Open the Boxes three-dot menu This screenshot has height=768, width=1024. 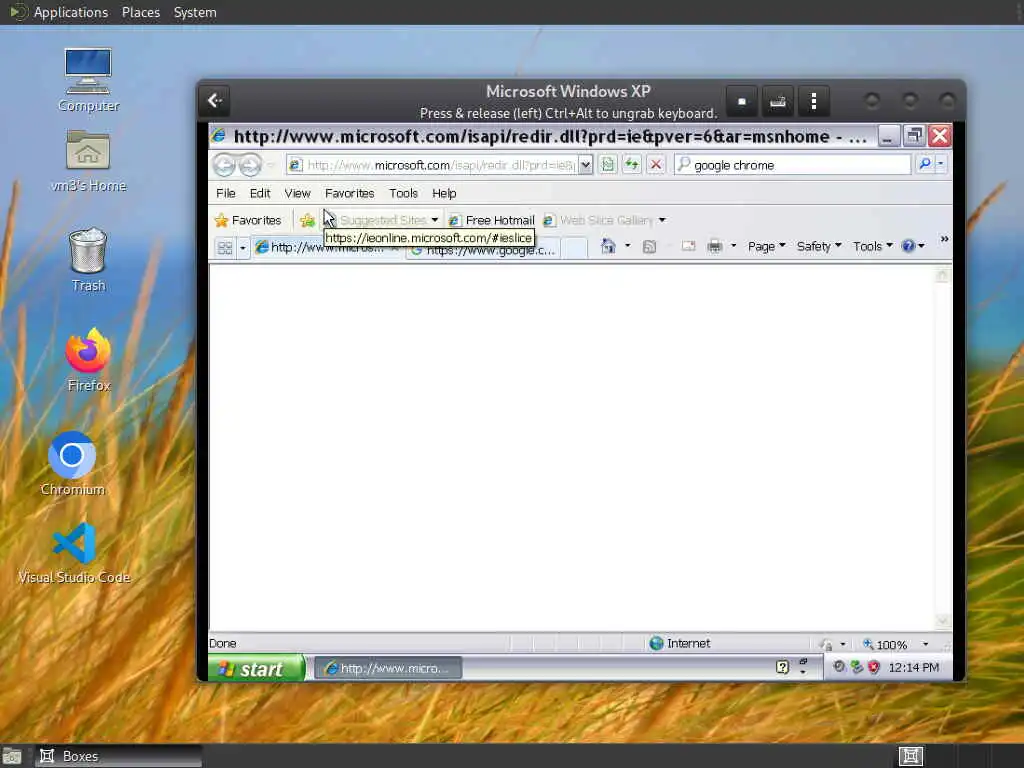point(813,101)
